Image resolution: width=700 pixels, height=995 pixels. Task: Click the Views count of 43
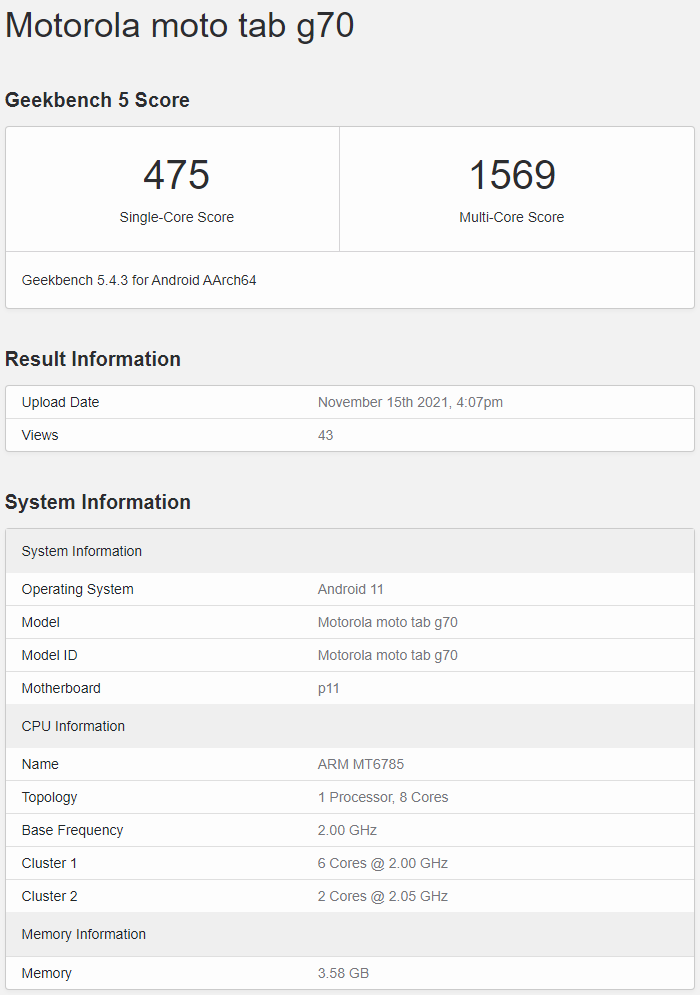pyautogui.click(x=326, y=435)
